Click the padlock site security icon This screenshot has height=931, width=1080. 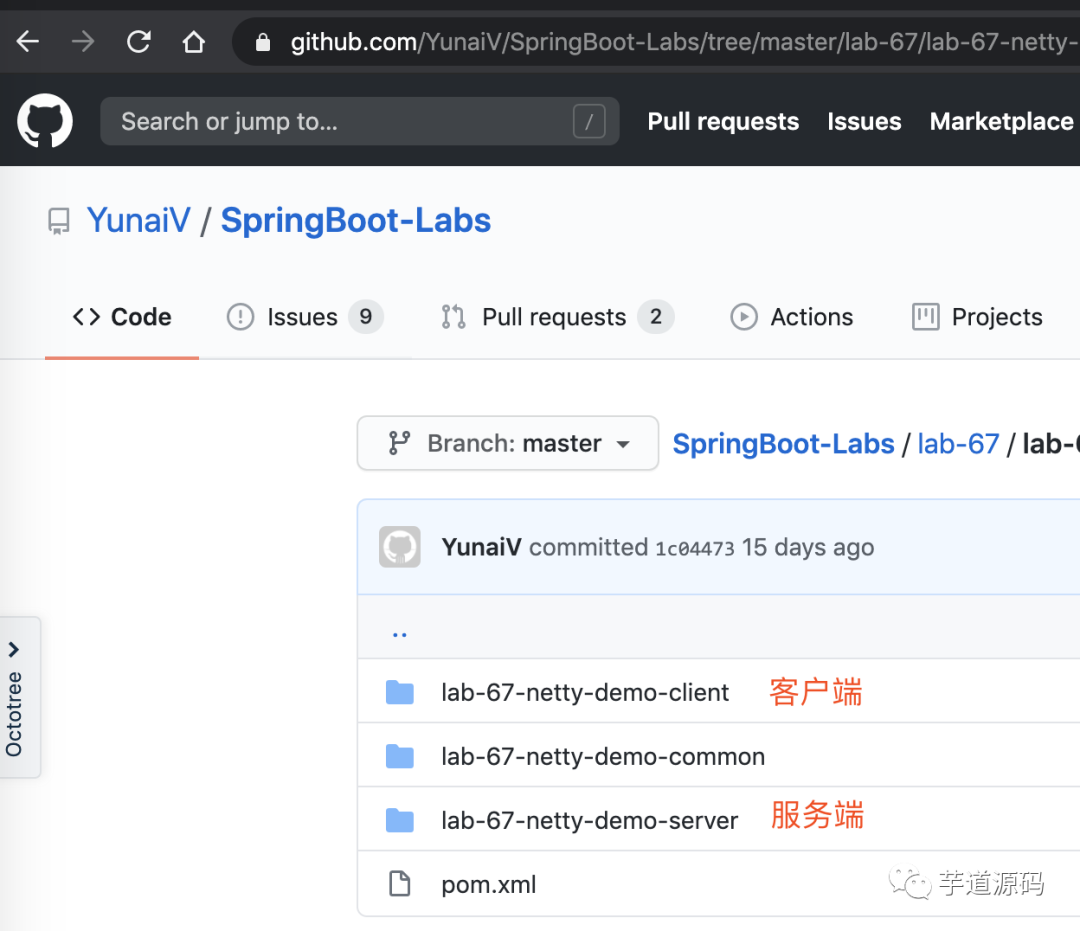tap(262, 43)
